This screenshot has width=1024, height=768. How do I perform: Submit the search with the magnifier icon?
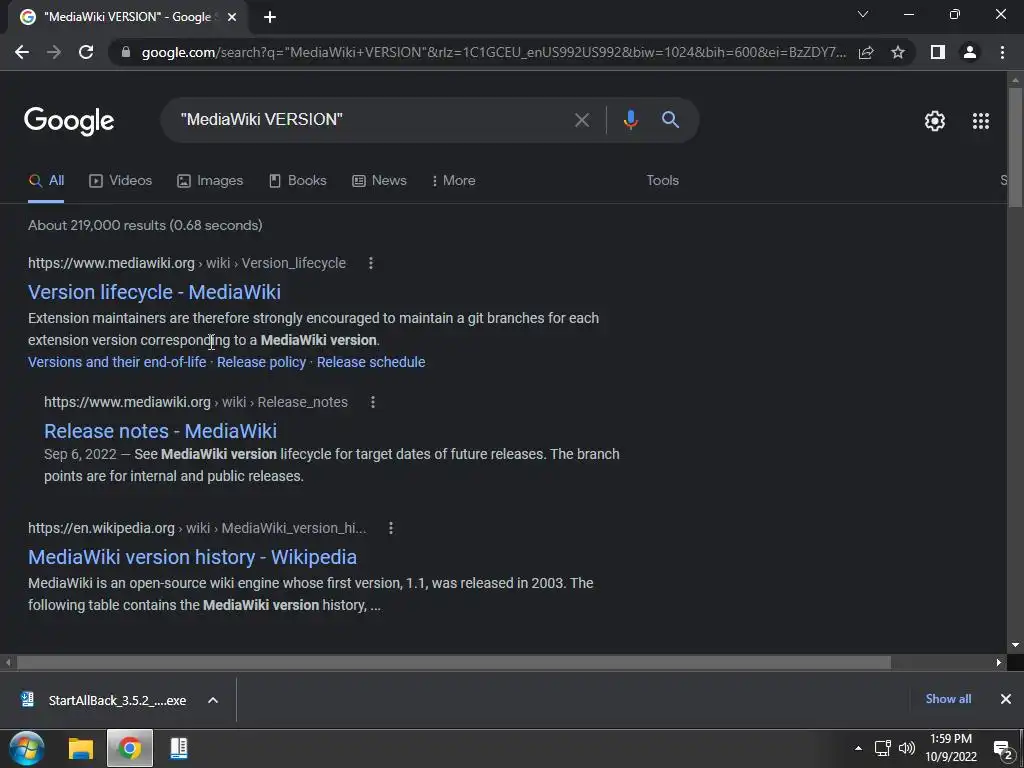tap(670, 120)
